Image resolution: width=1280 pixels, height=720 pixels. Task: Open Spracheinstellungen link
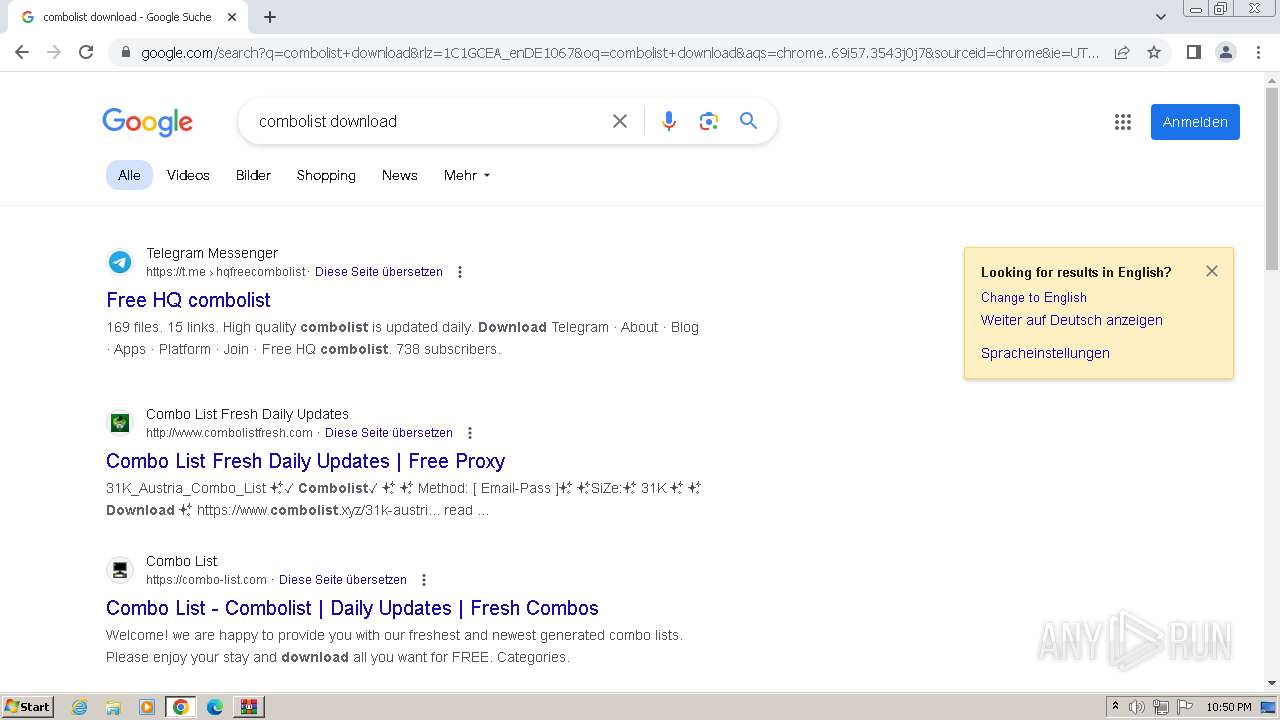(1045, 353)
